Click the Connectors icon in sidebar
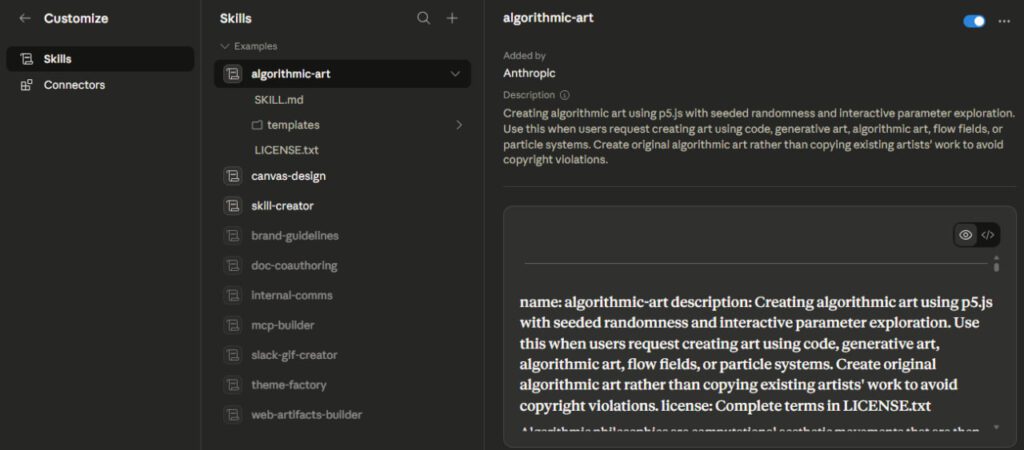 point(26,85)
